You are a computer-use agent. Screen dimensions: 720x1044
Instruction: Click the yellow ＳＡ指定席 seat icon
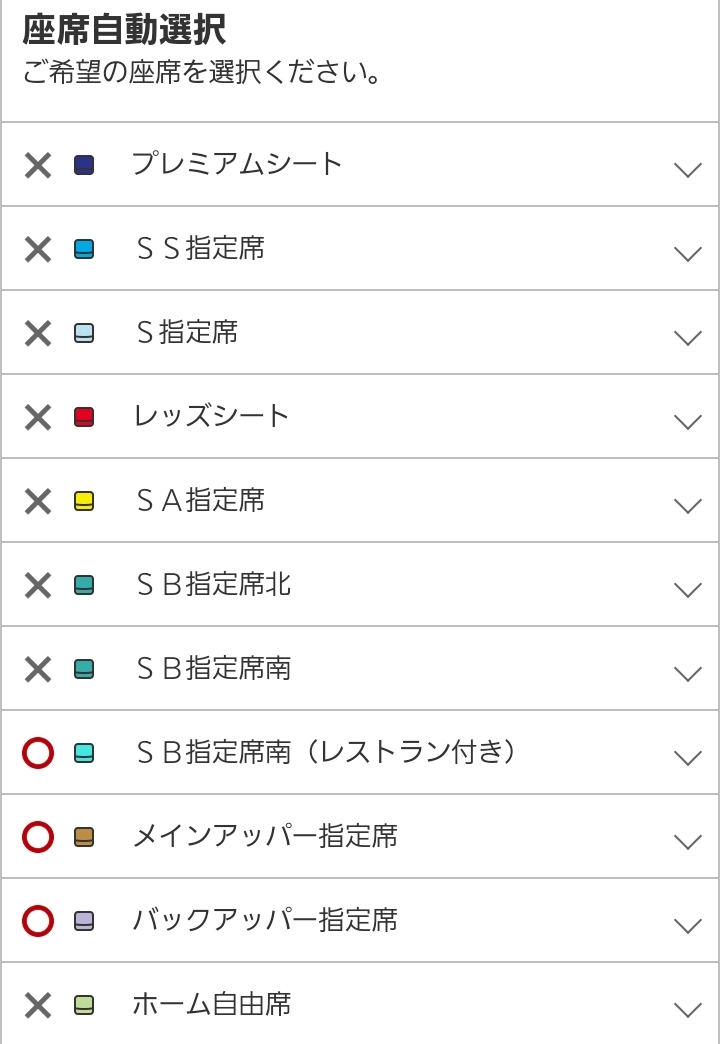coord(84,501)
